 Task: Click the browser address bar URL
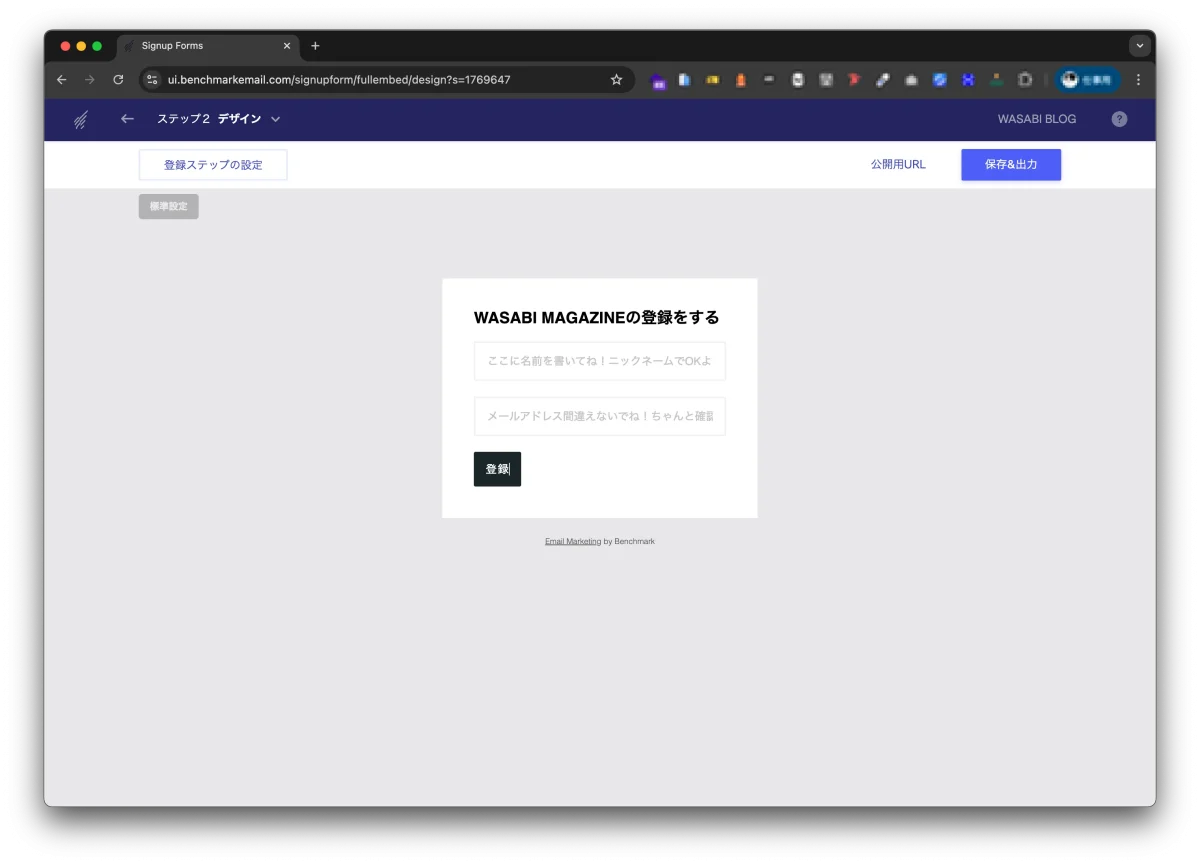(x=339, y=80)
